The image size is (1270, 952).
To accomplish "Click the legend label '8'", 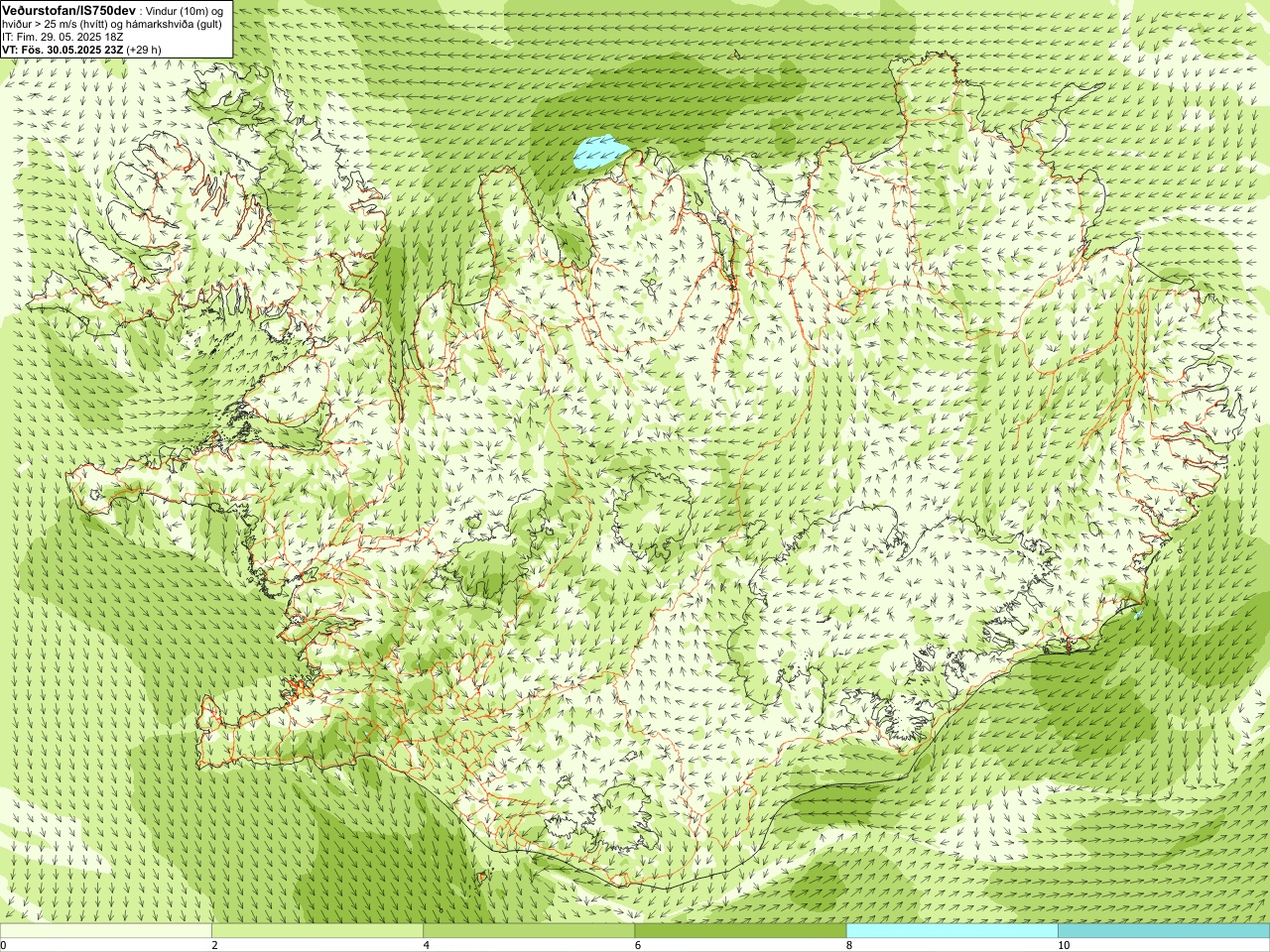I will [849, 945].
